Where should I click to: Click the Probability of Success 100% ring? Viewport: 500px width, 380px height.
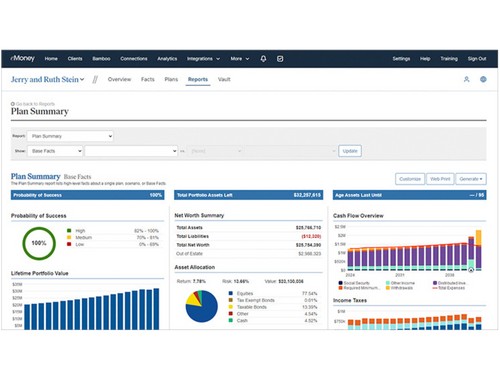coord(39,243)
